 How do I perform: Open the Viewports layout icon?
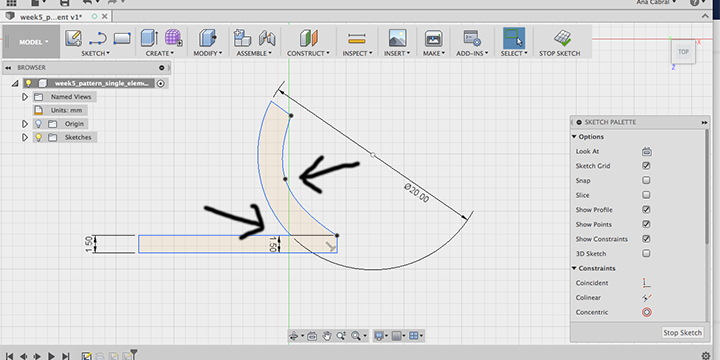413,336
